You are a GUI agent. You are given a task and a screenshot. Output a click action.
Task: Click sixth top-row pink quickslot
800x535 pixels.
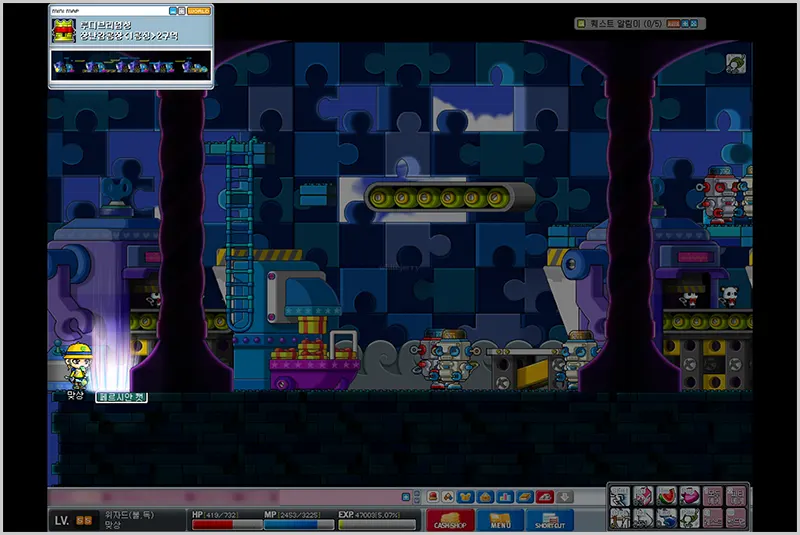click(x=736, y=496)
